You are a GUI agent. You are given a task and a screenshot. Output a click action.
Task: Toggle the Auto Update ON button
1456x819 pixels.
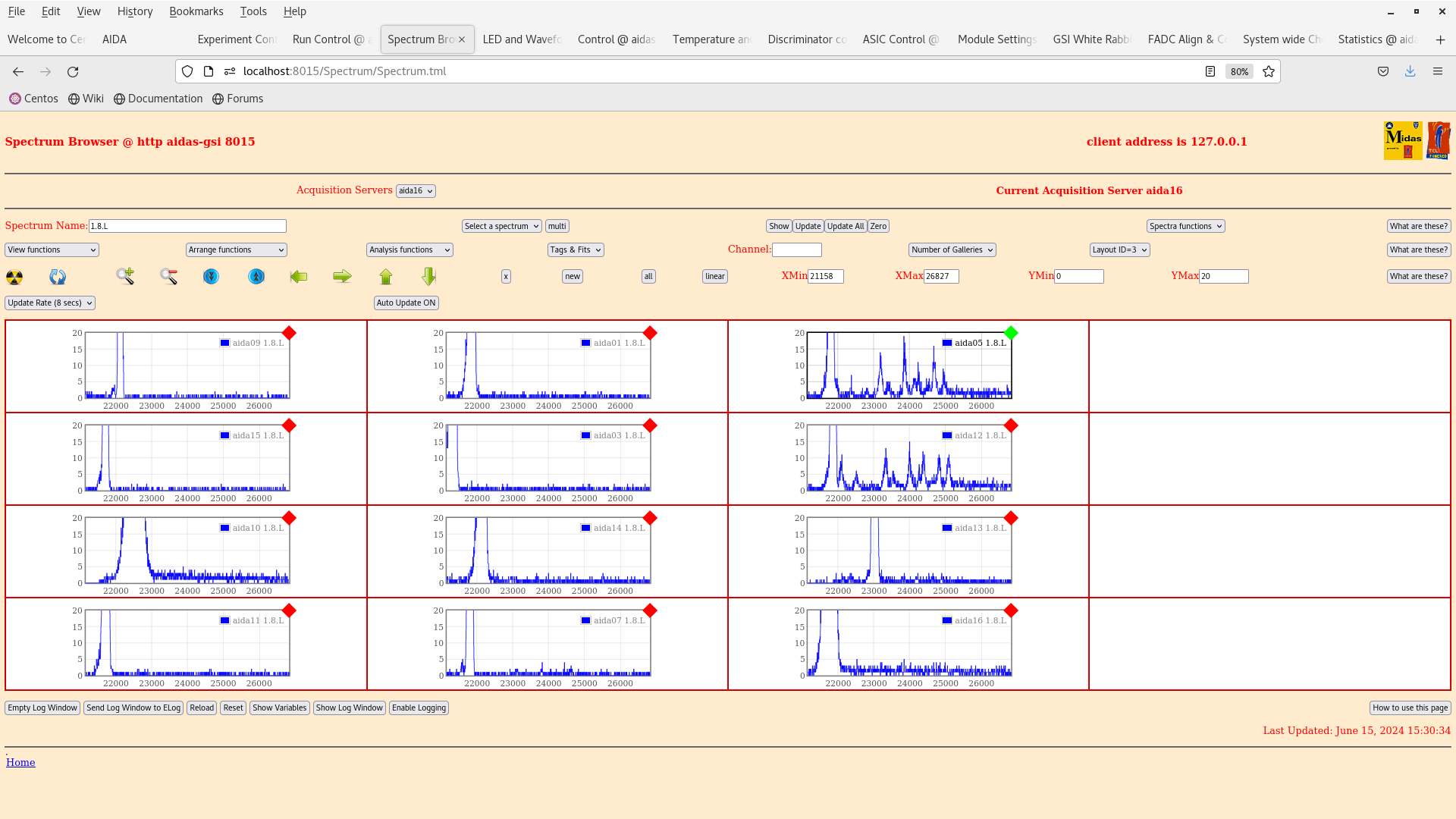tap(406, 303)
